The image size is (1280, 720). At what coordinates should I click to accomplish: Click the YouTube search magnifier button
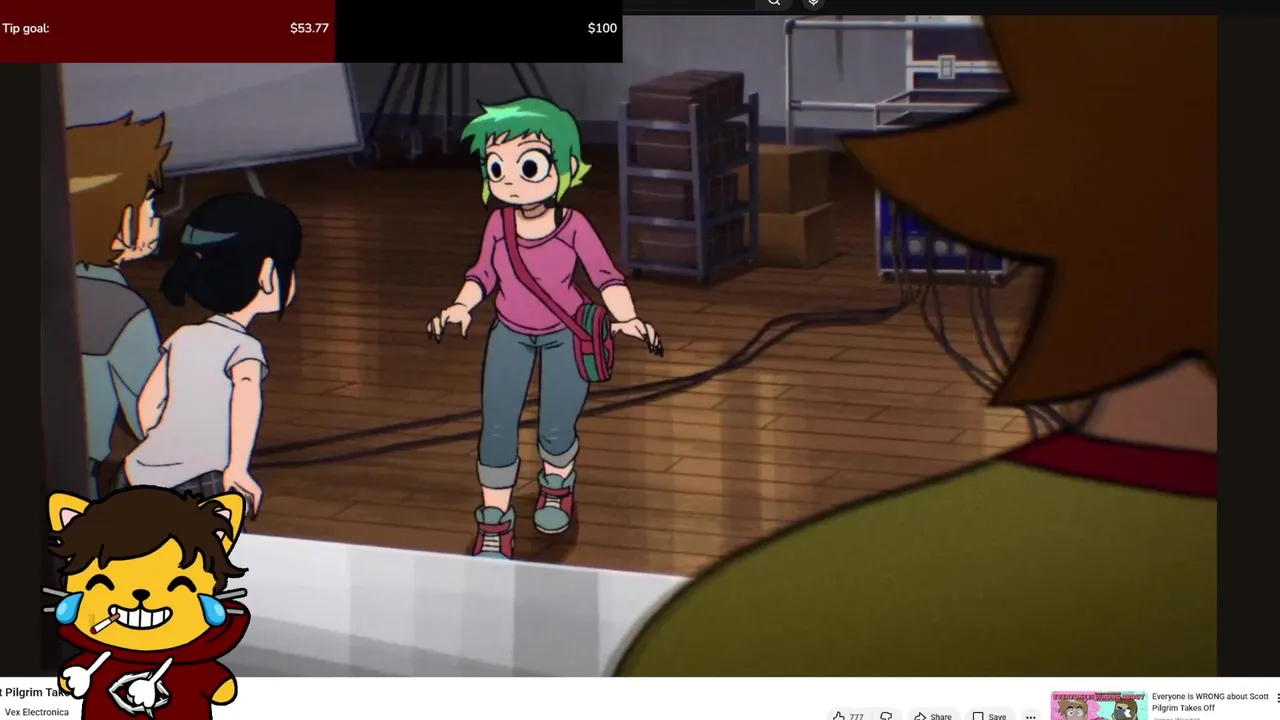773,3
